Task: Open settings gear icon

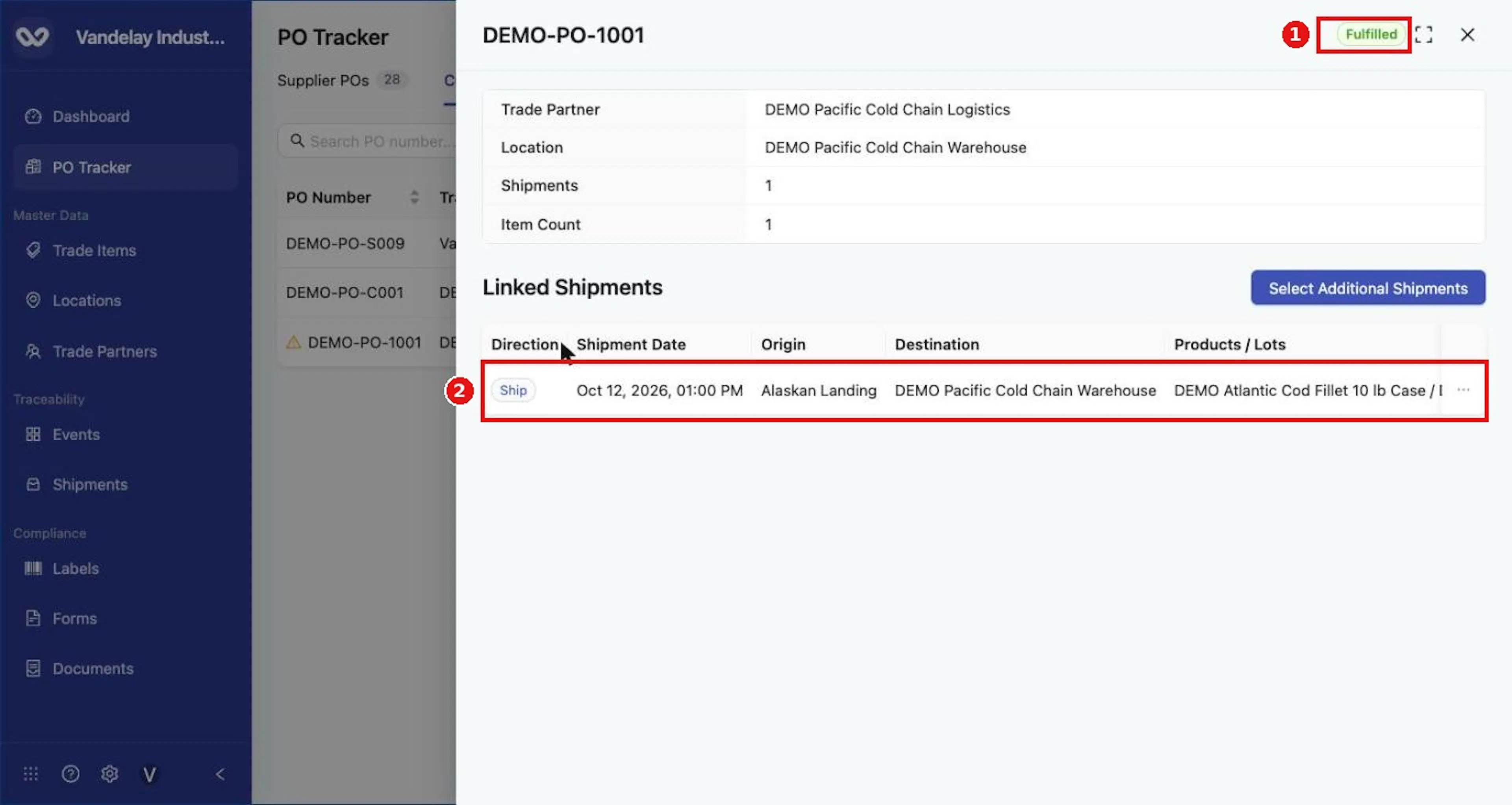Action: click(110, 774)
